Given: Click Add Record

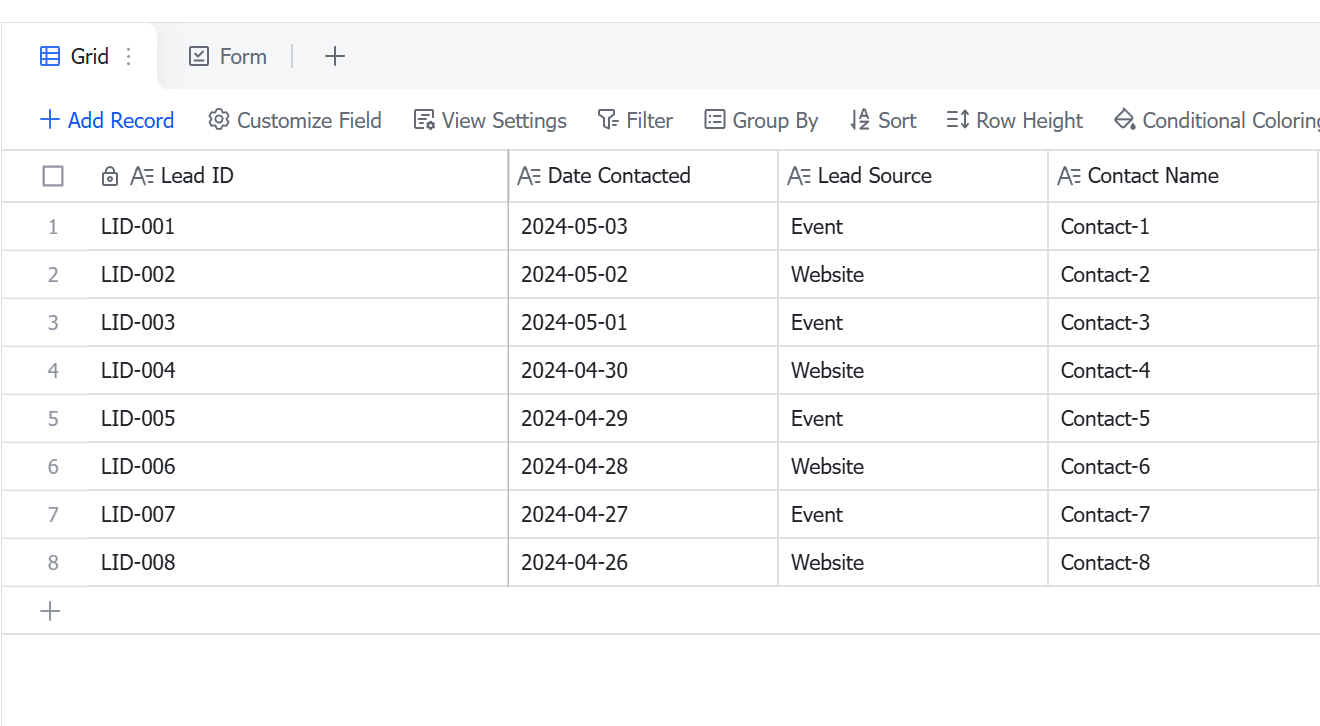Looking at the screenshot, I should (x=107, y=120).
